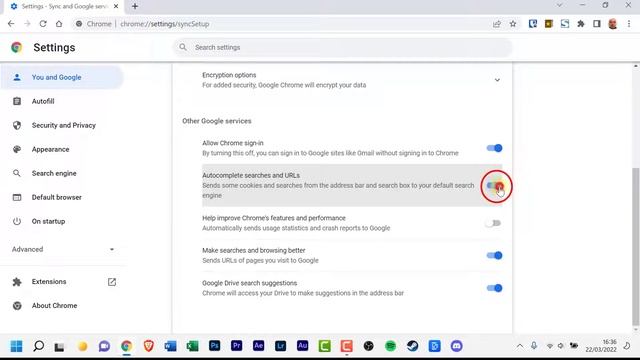Image resolution: width=640 pixels, height=360 pixels.
Task: Launch Lightroom from taskbar
Action: (281, 346)
